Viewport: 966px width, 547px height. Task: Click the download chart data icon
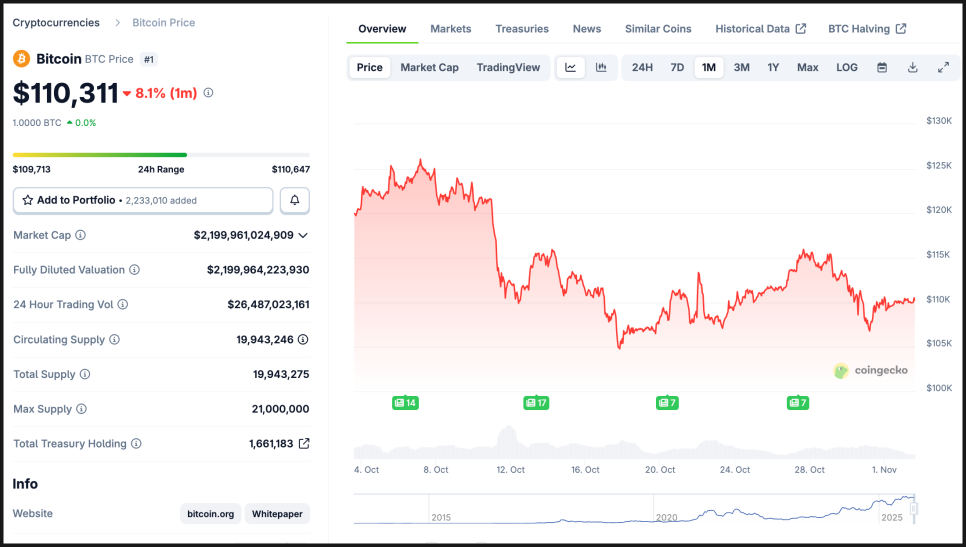click(912, 68)
